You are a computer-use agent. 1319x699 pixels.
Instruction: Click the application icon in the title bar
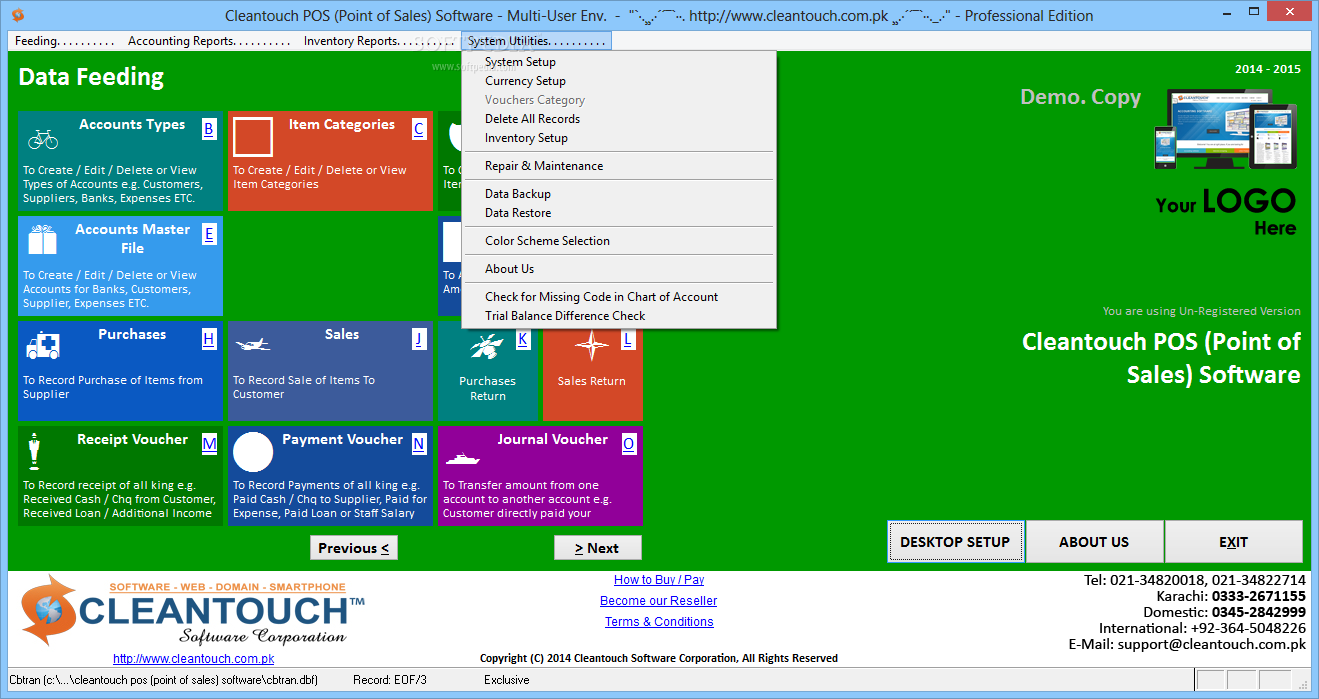[17, 15]
